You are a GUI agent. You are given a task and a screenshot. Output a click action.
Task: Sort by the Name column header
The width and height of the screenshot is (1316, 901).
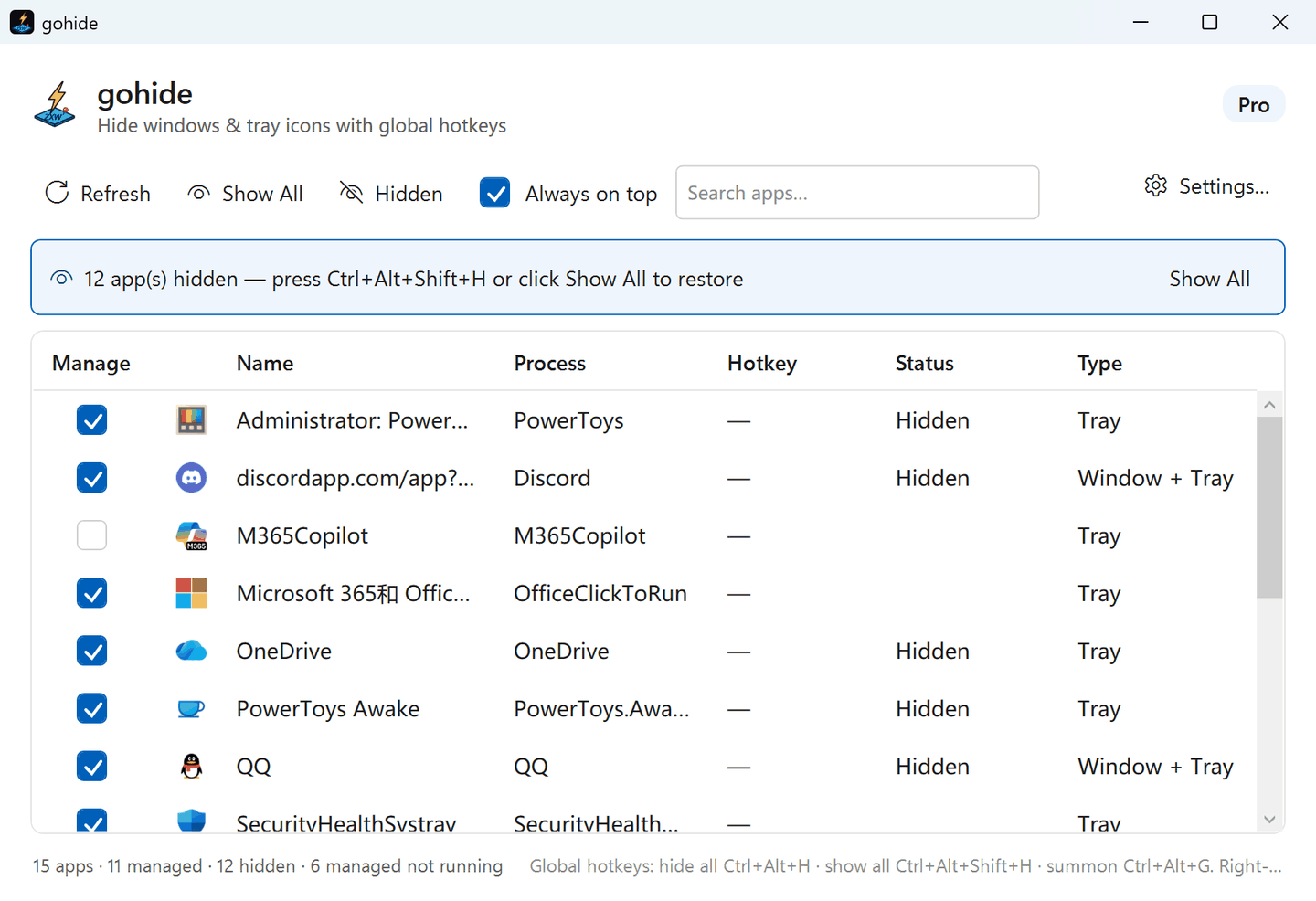click(265, 363)
